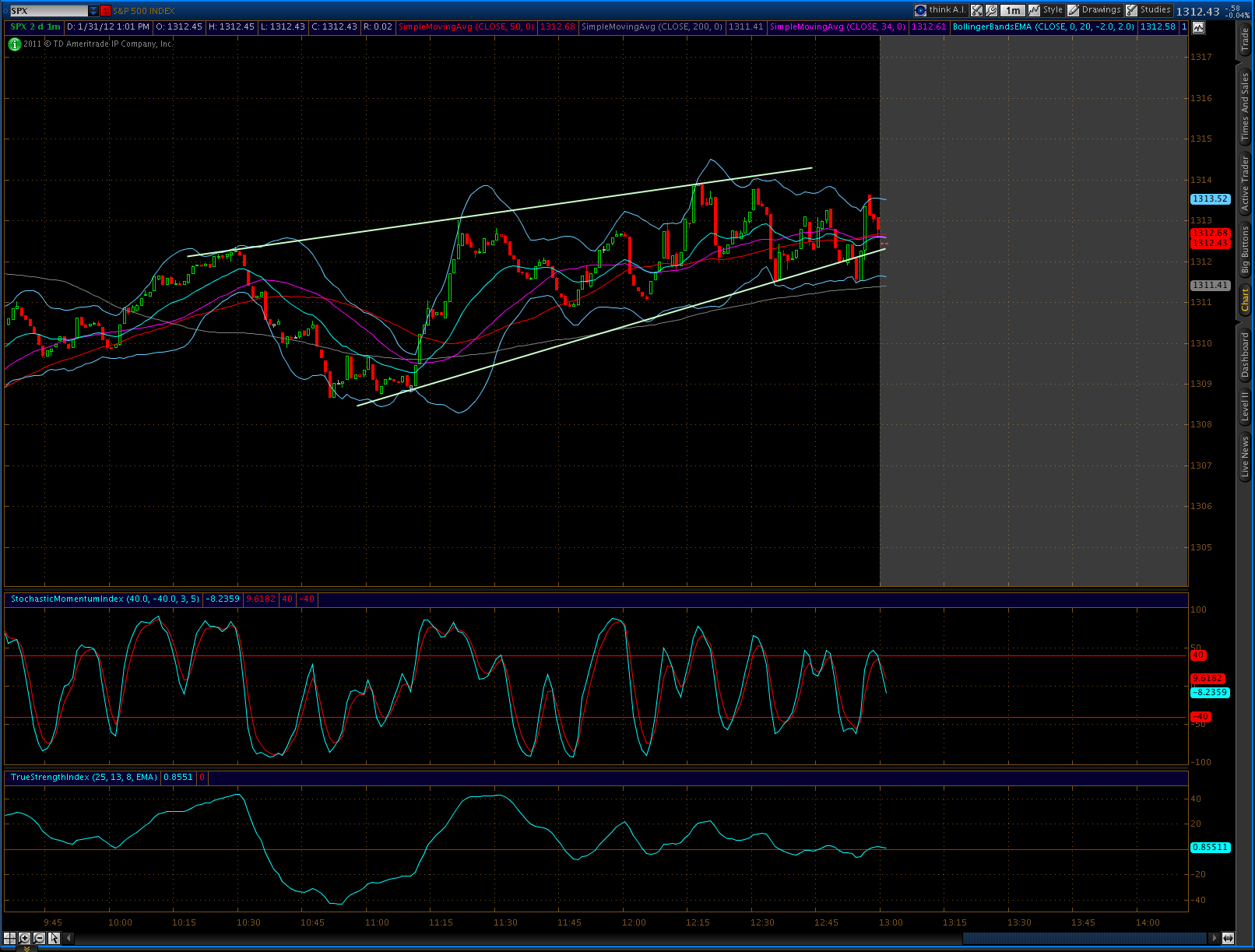Click the SimpleMovingAvg (CLOSE, 200, 0) label
Image resolution: width=1255 pixels, height=952 pixels.
(652, 26)
